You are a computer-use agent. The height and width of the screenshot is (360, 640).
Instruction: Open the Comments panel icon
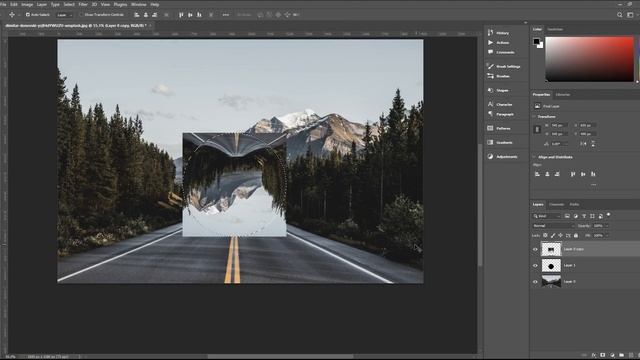(490, 52)
